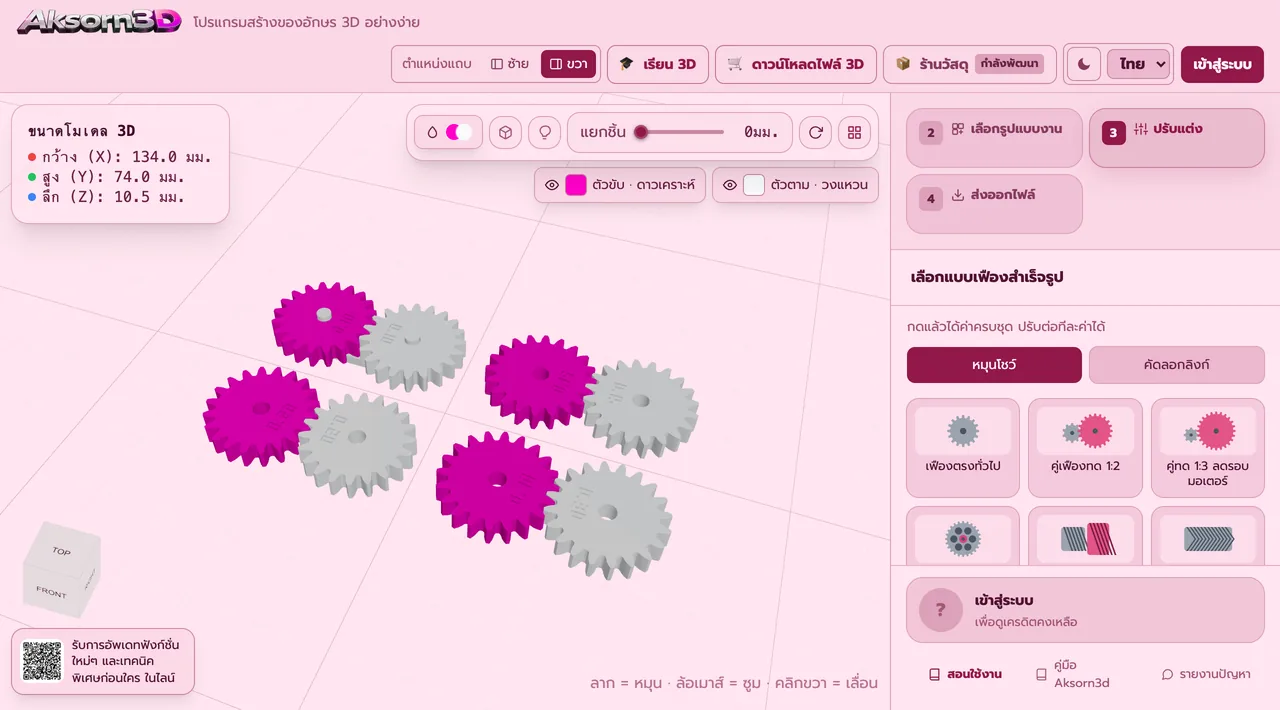This screenshot has height=710, width=1280.
Task: Hide the ตัวตาม · วงแหวน part via eye icon
Action: [730, 185]
